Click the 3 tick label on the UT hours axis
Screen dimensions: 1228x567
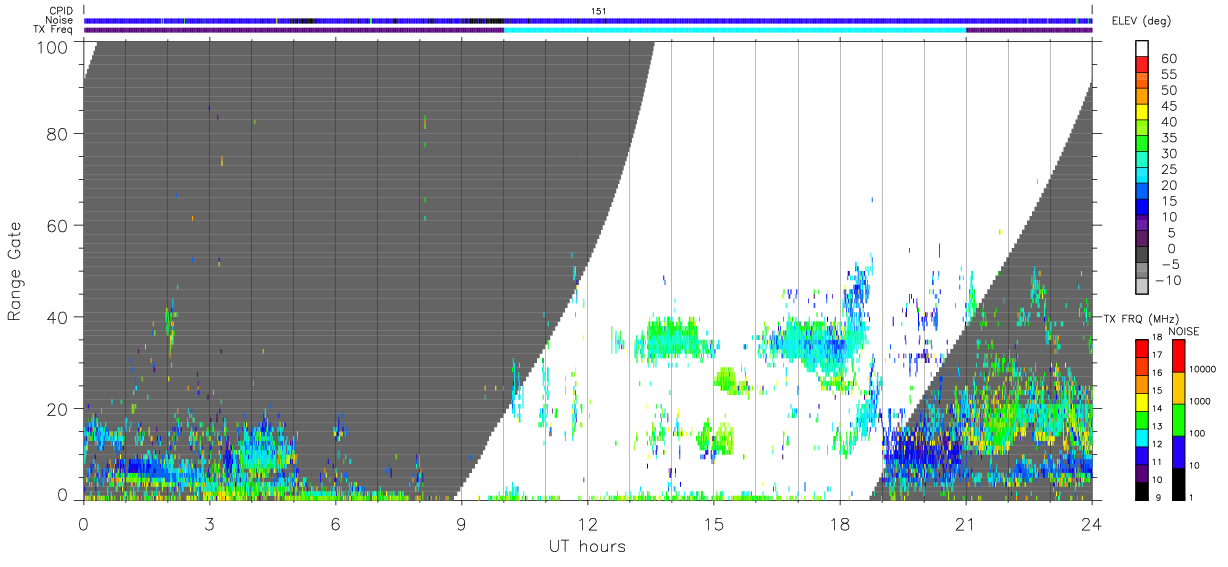[x=209, y=523]
